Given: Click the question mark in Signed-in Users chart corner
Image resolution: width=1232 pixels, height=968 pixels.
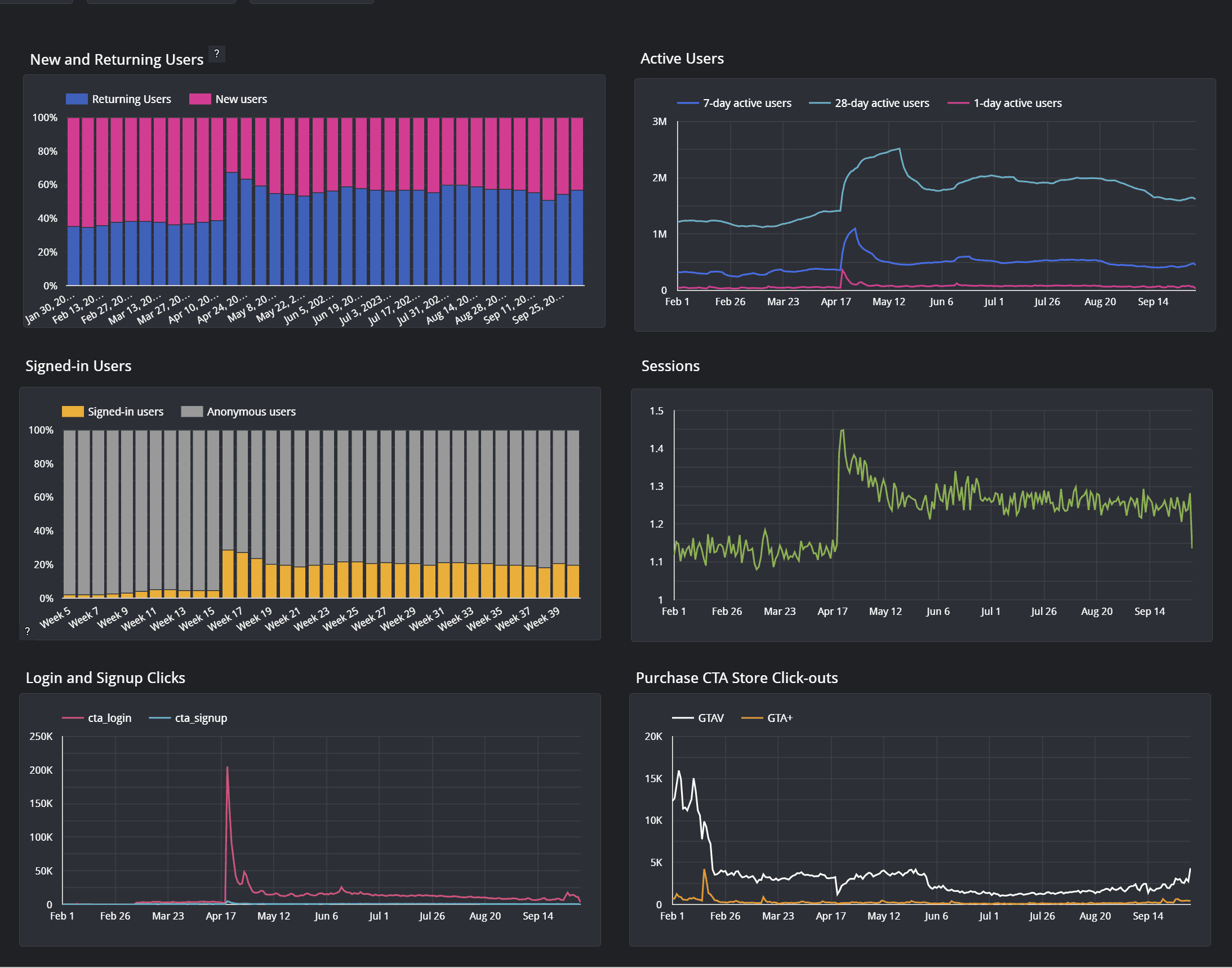Looking at the screenshot, I should (27, 631).
